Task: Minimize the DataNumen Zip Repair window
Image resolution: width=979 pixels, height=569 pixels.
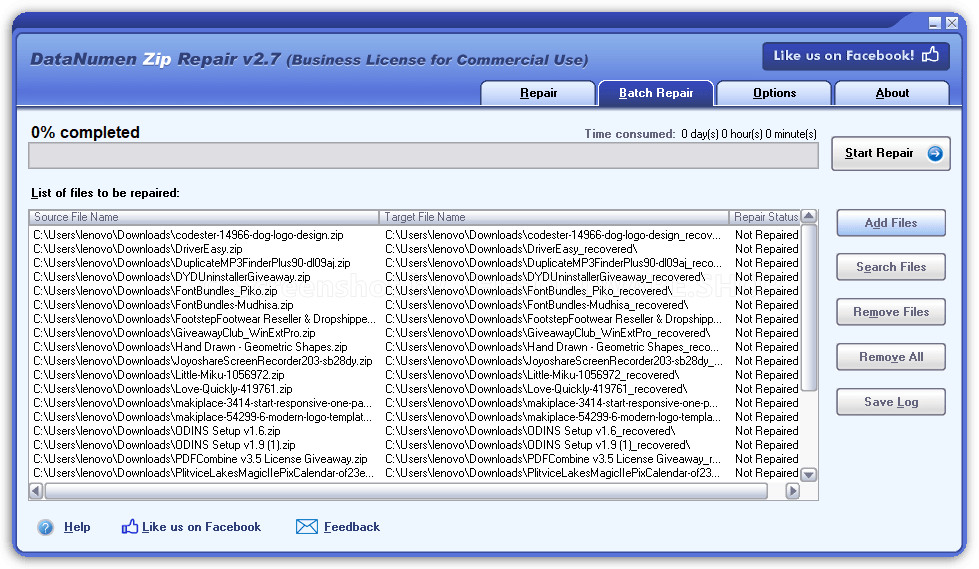Action: click(x=935, y=23)
